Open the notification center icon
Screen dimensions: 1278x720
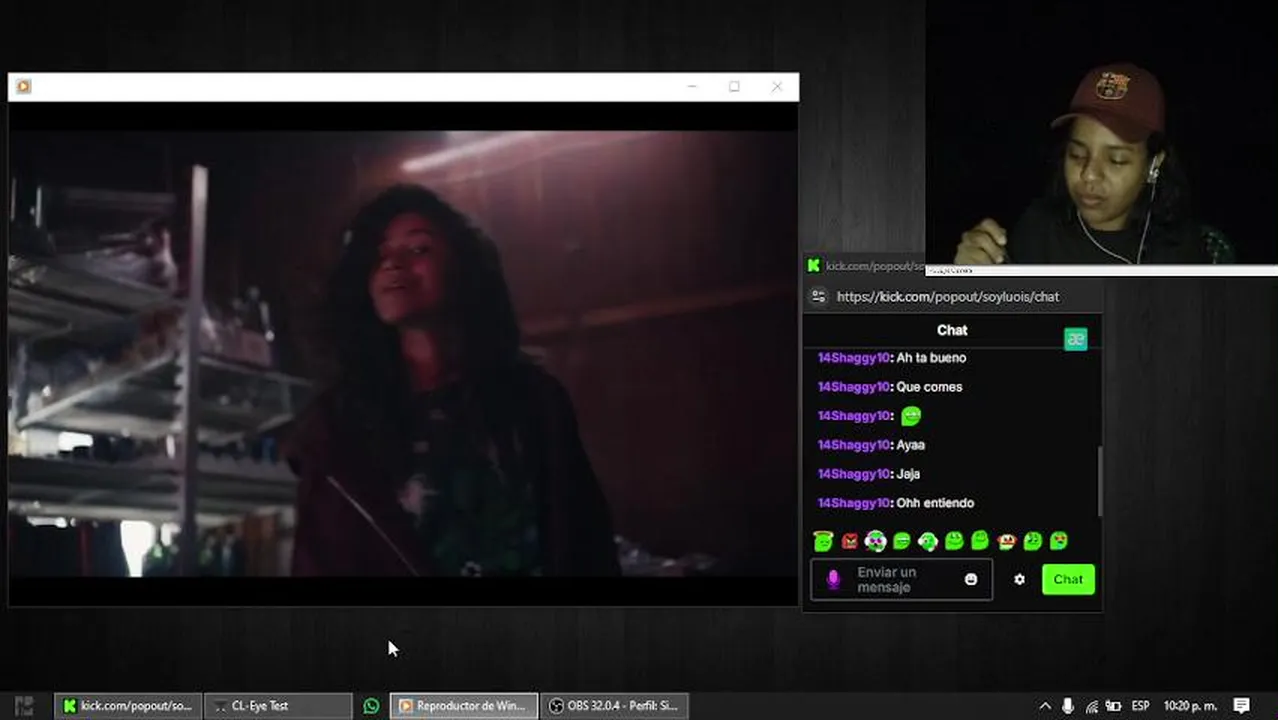click(x=1242, y=706)
